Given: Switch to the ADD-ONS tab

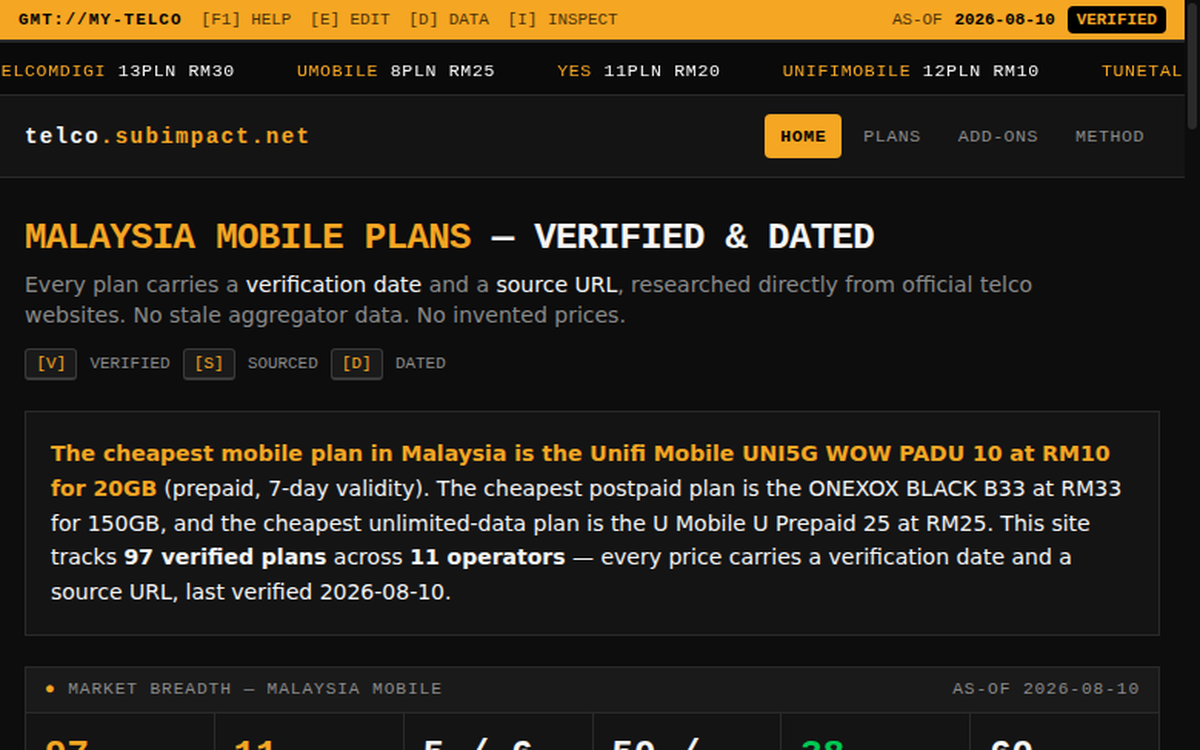Looking at the screenshot, I should coord(998,136).
